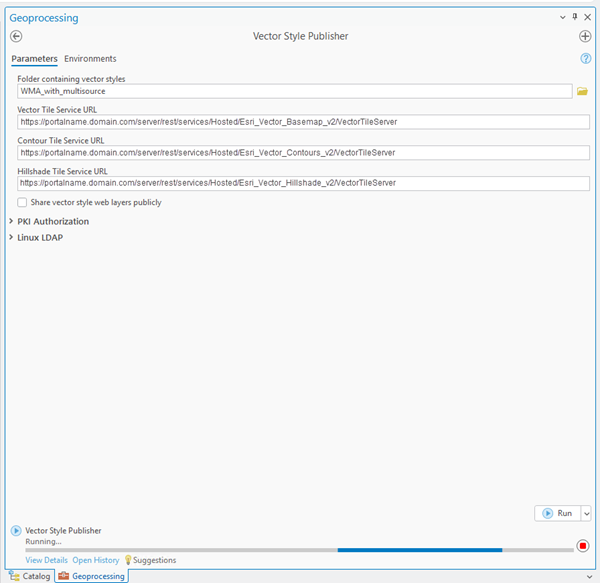Expand the Linux LDAP section
This screenshot has height=583, width=600.
(11, 237)
